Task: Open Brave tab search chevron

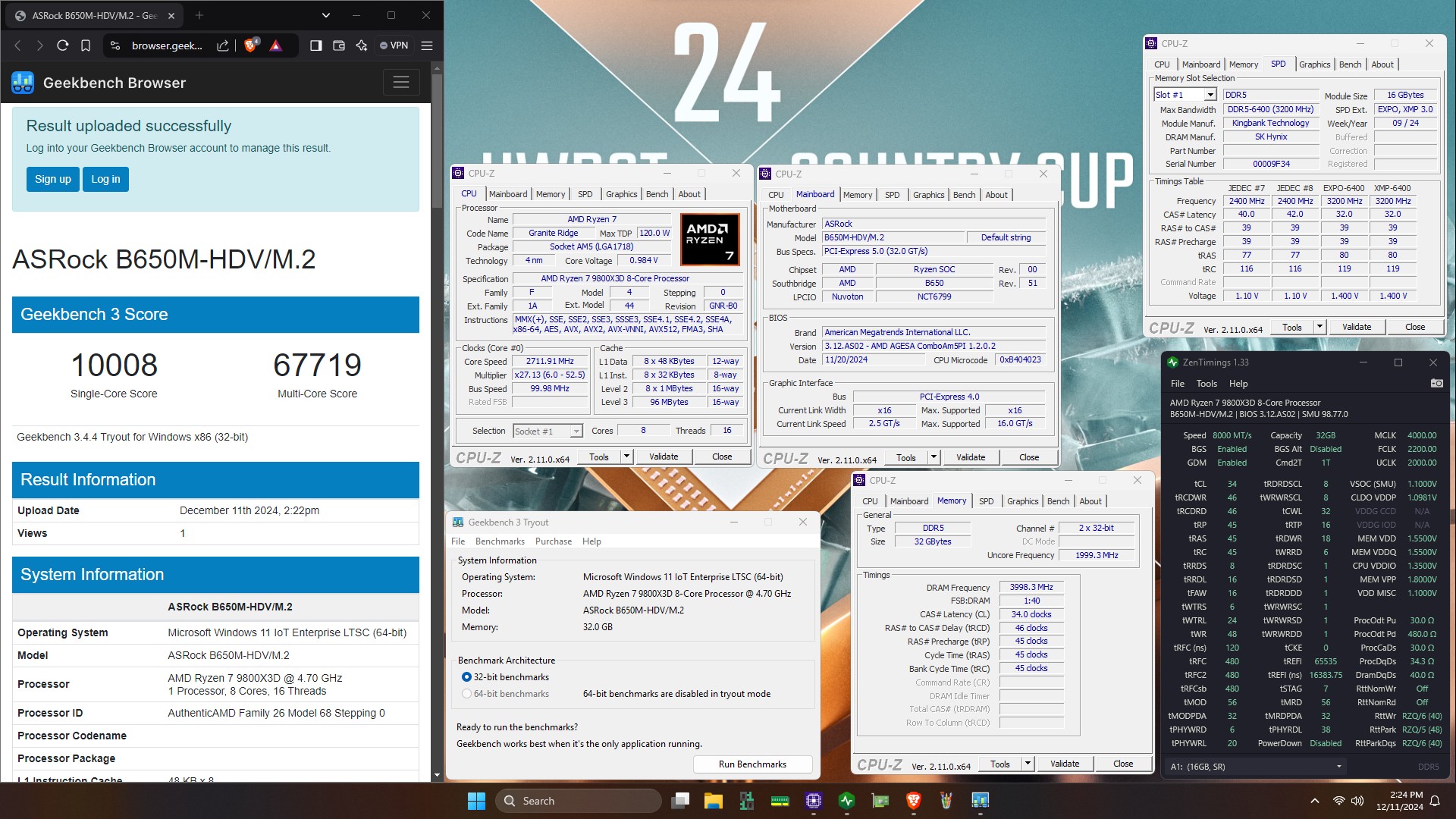Action: (x=325, y=15)
